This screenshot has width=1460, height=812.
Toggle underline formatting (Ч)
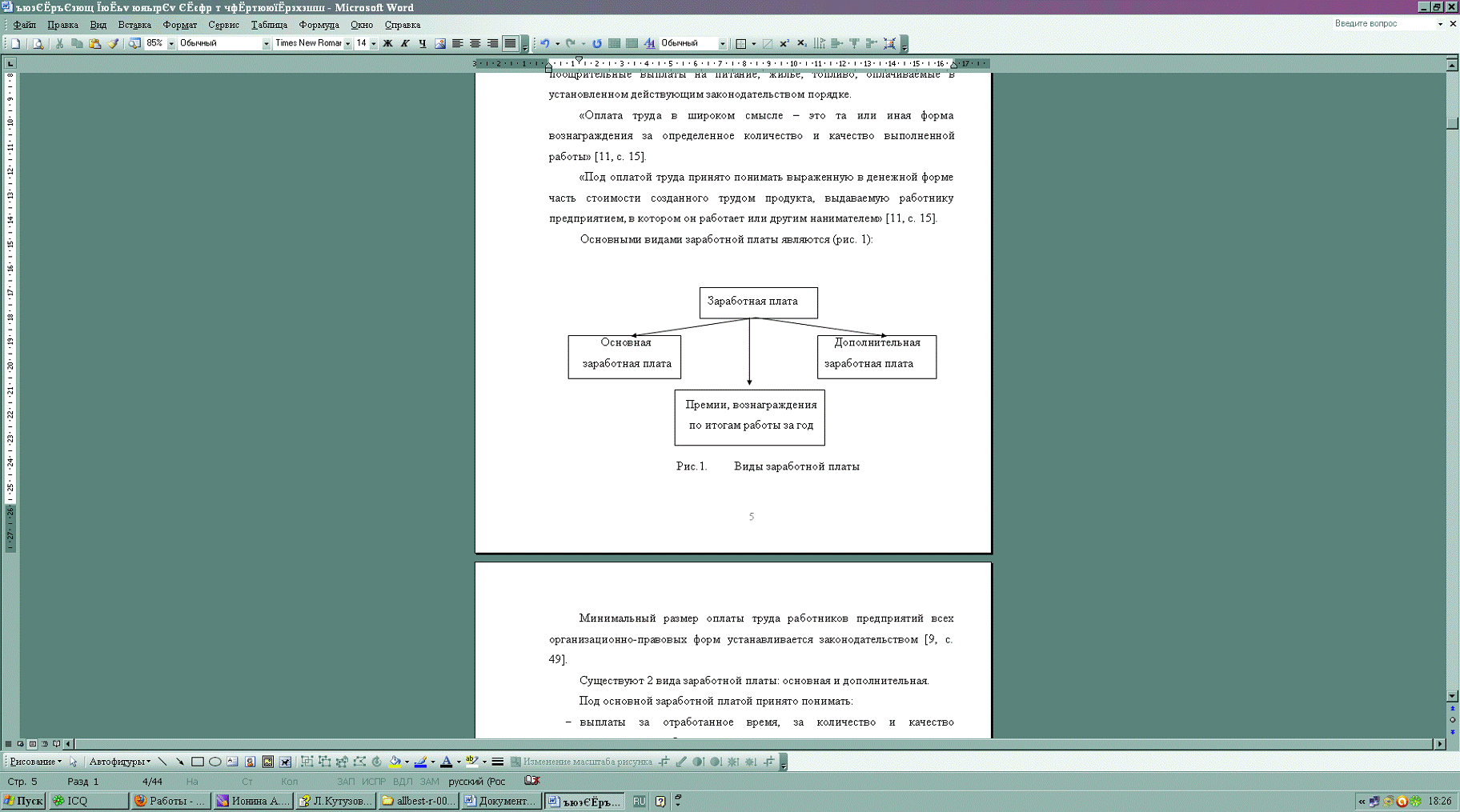point(423,43)
